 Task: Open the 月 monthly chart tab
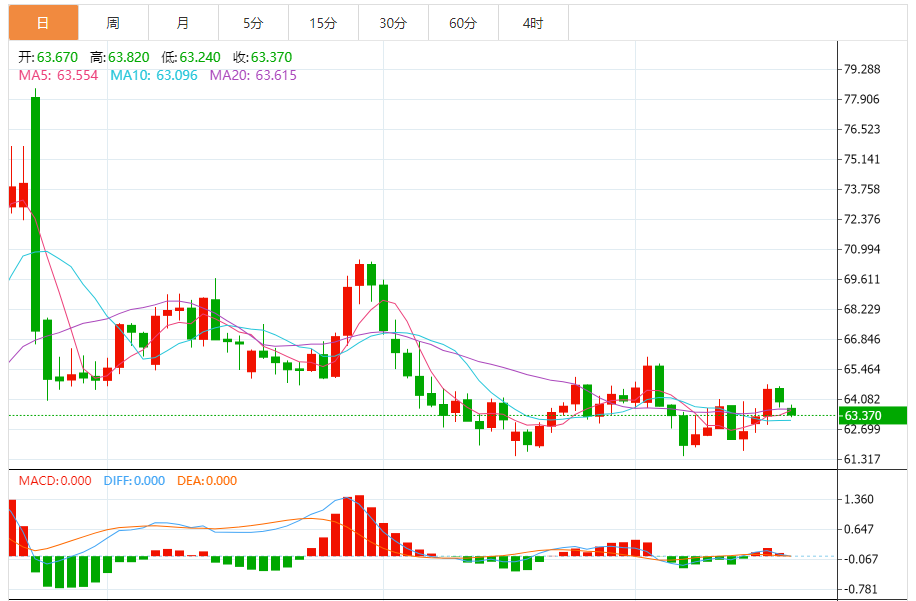tap(183, 23)
